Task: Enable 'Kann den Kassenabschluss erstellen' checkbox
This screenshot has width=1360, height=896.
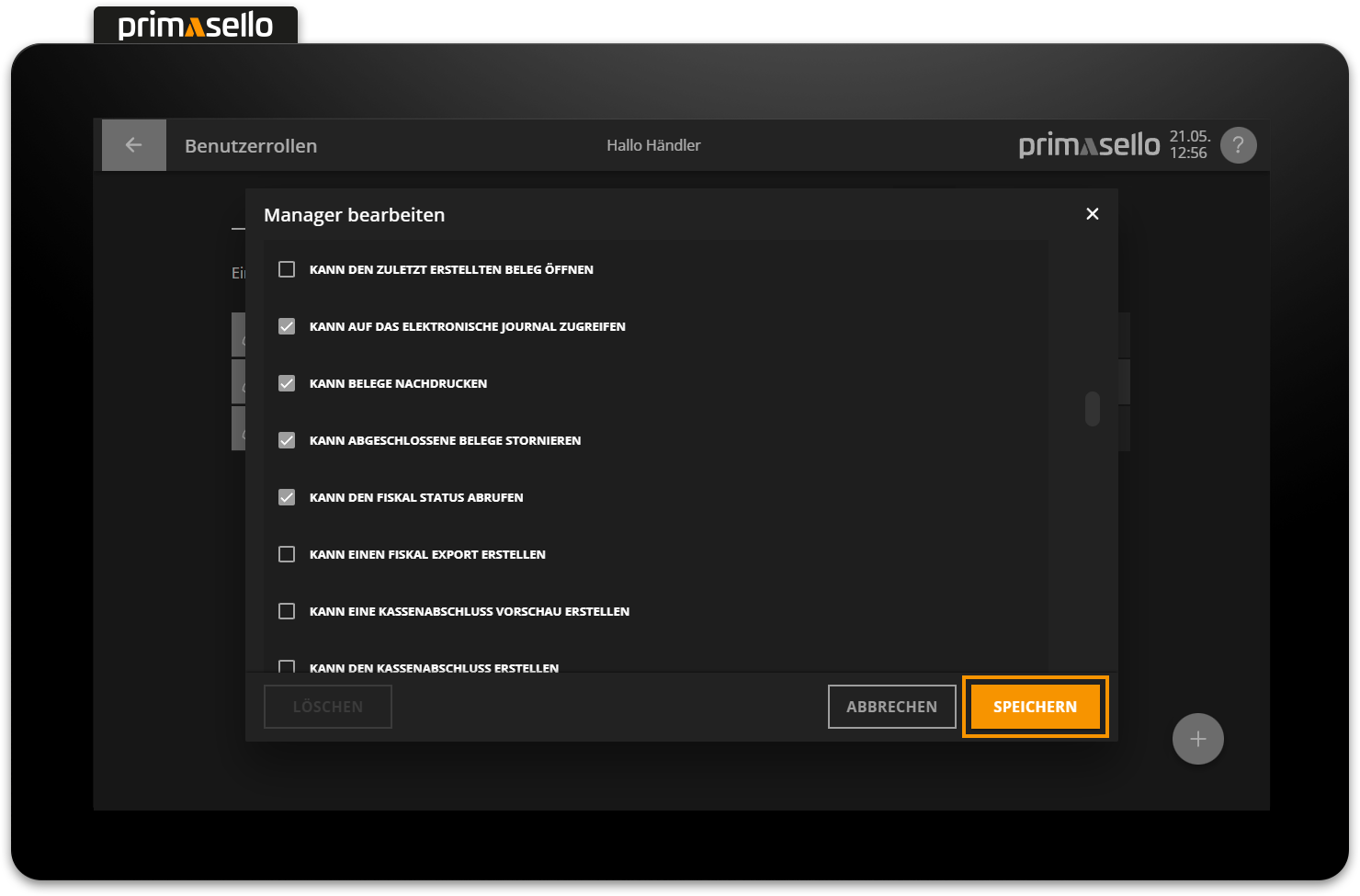Action: (x=287, y=666)
